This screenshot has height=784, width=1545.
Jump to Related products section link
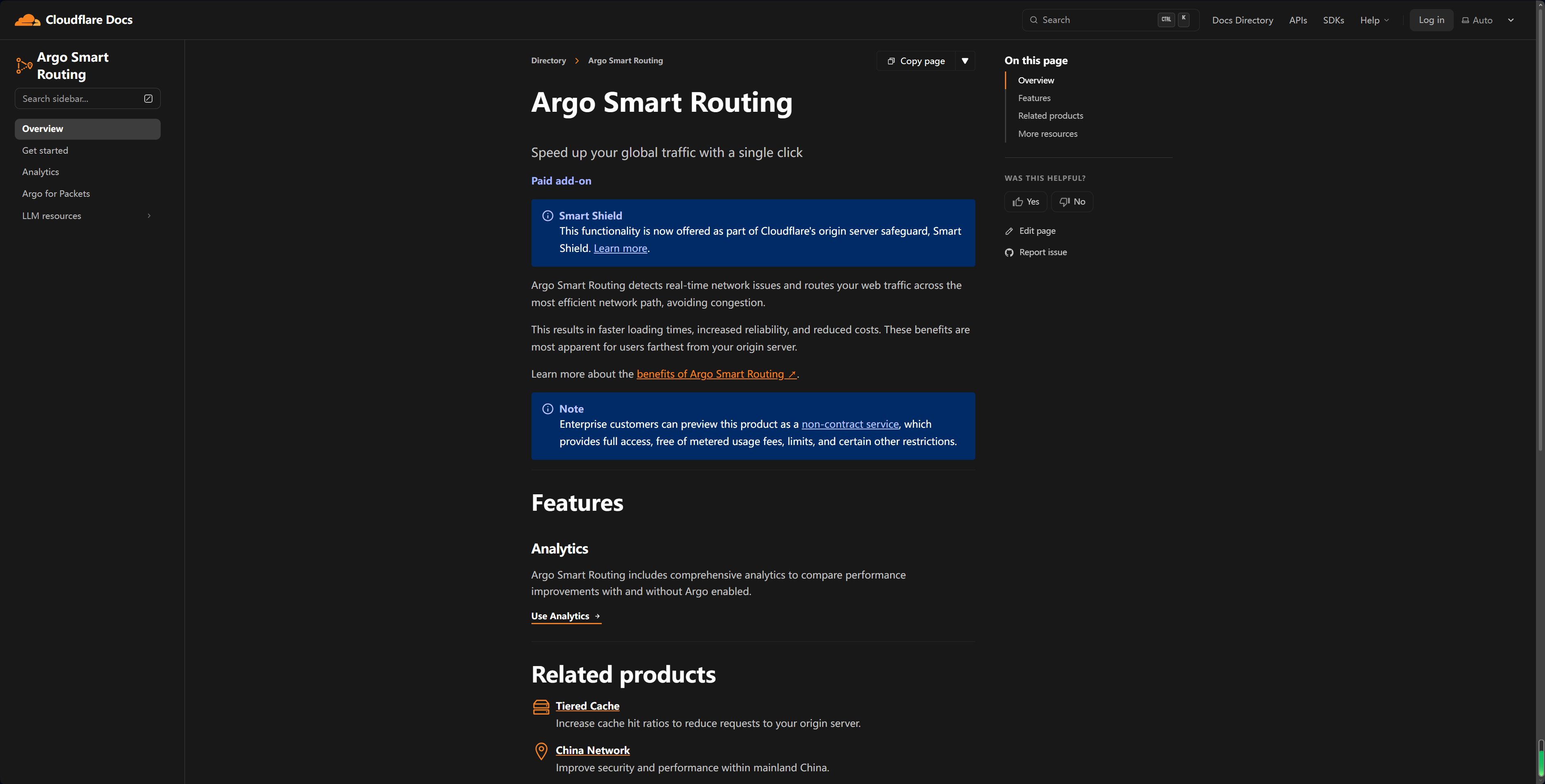(x=1050, y=116)
